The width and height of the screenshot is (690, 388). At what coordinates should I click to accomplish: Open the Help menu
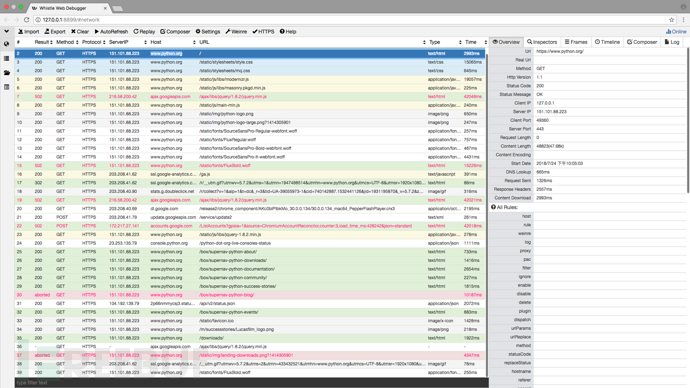pyautogui.click(x=288, y=32)
